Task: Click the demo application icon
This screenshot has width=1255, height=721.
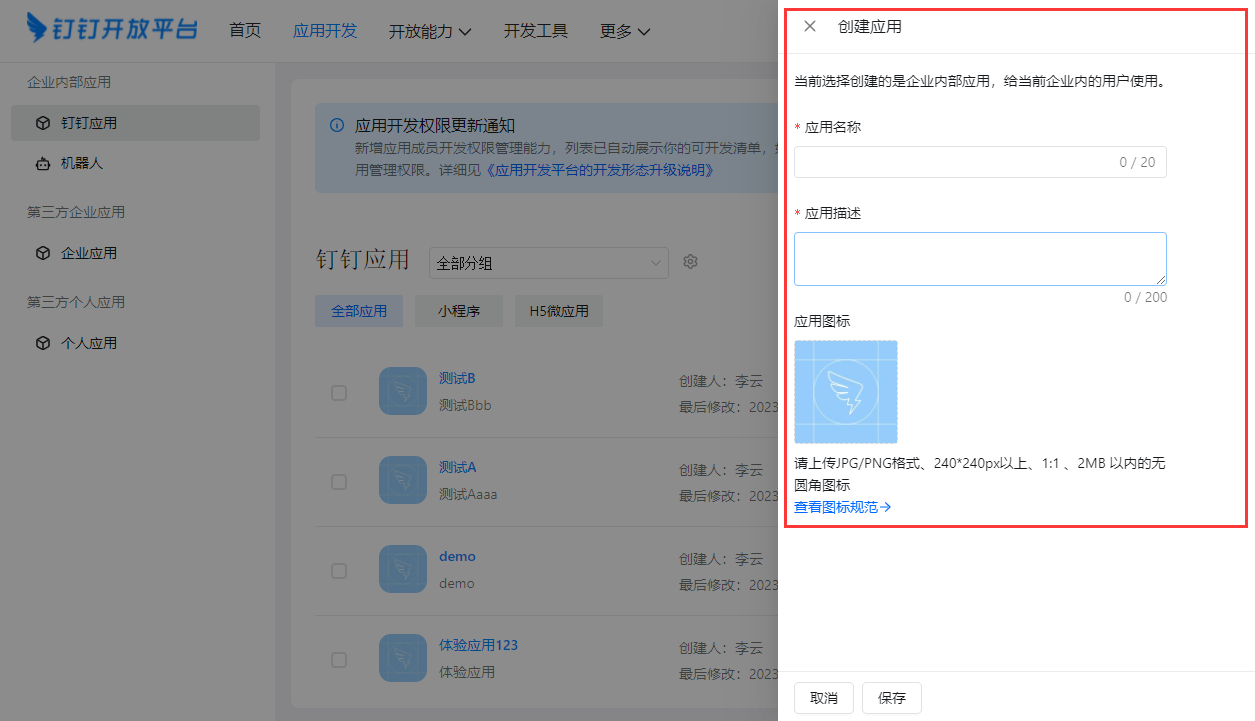Action: (403, 569)
